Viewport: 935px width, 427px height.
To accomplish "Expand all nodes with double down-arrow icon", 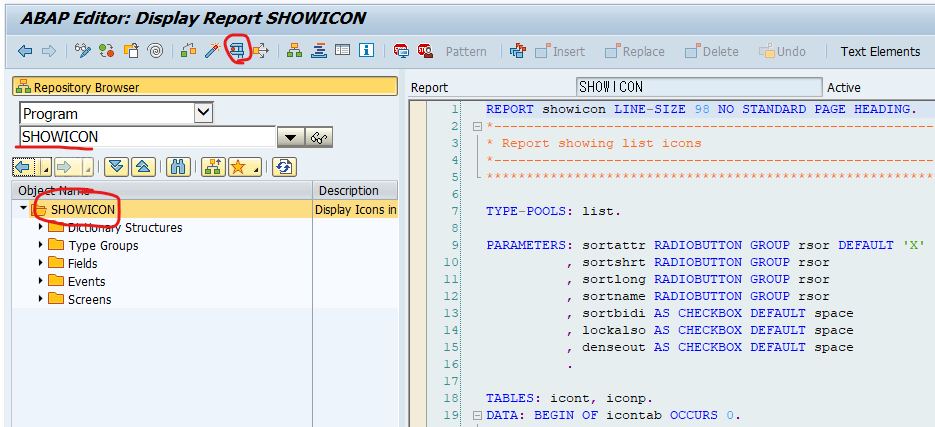I will point(116,167).
